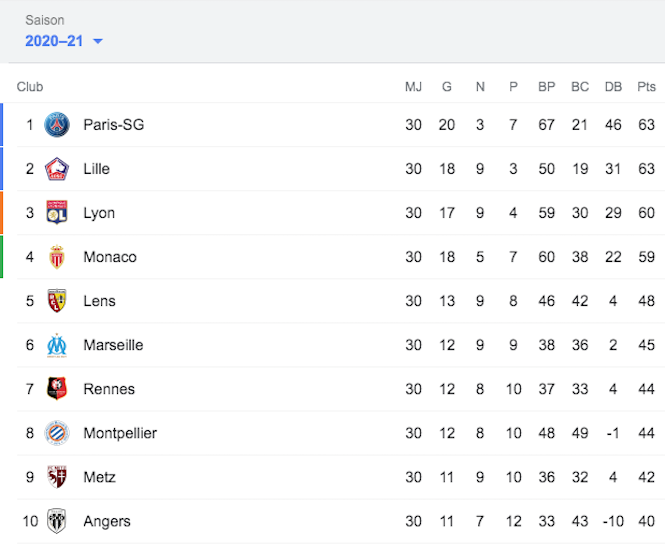The width and height of the screenshot is (665, 548).
Task: Click the Monaco club badge
Action: click(x=57, y=257)
